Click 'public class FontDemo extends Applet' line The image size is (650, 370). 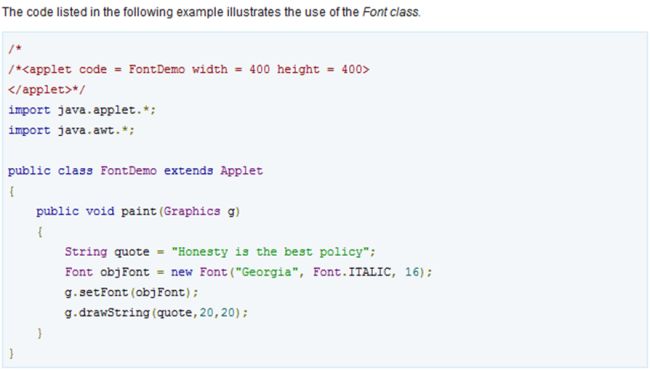point(136,171)
